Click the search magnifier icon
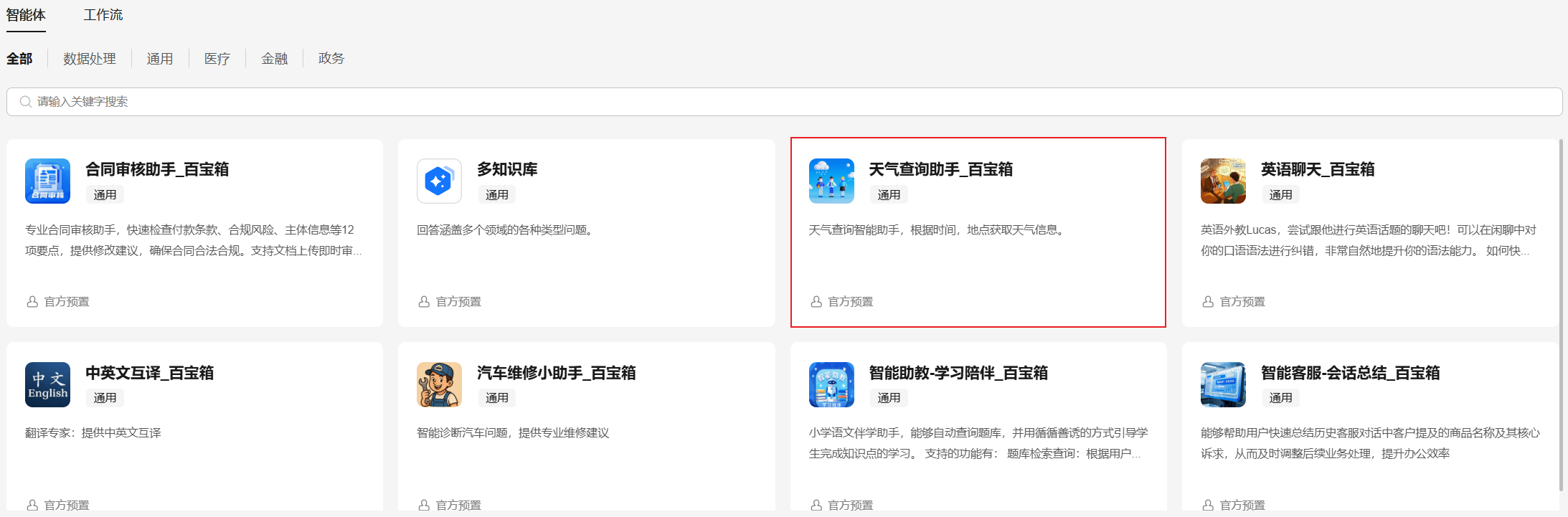Viewport: 1568px width, 517px height. point(25,102)
